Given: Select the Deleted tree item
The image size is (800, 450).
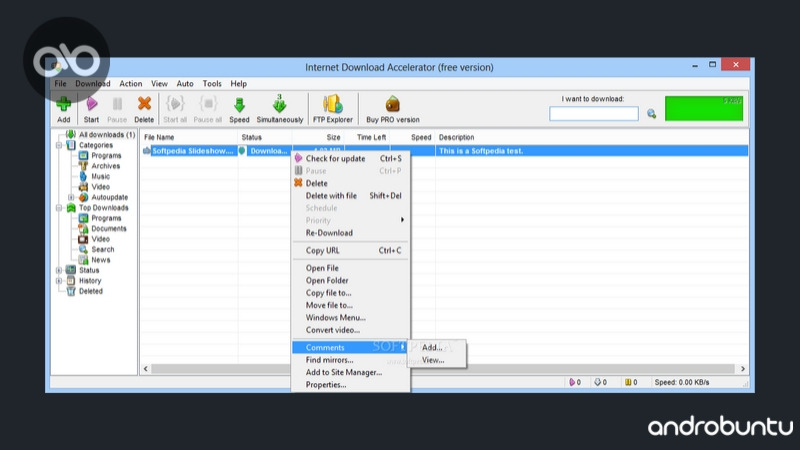Looking at the screenshot, I should [x=91, y=291].
